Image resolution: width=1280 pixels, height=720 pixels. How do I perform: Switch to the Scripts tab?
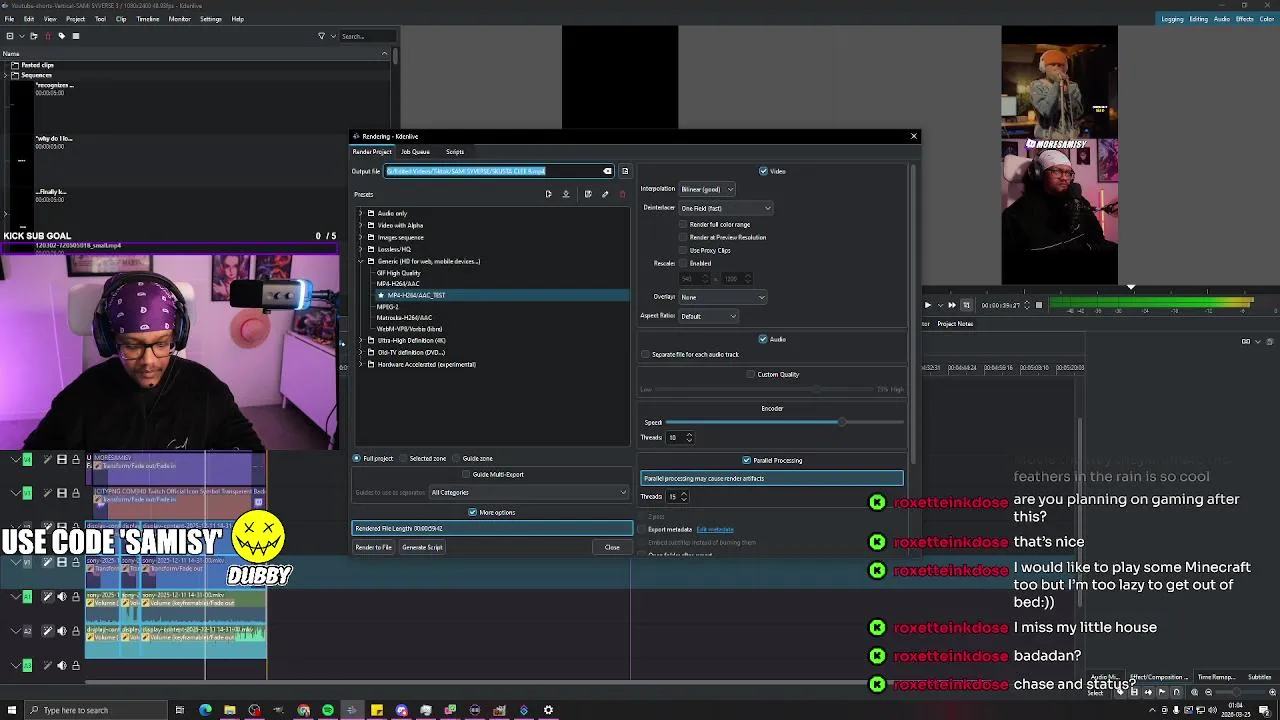[x=455, y=152]
